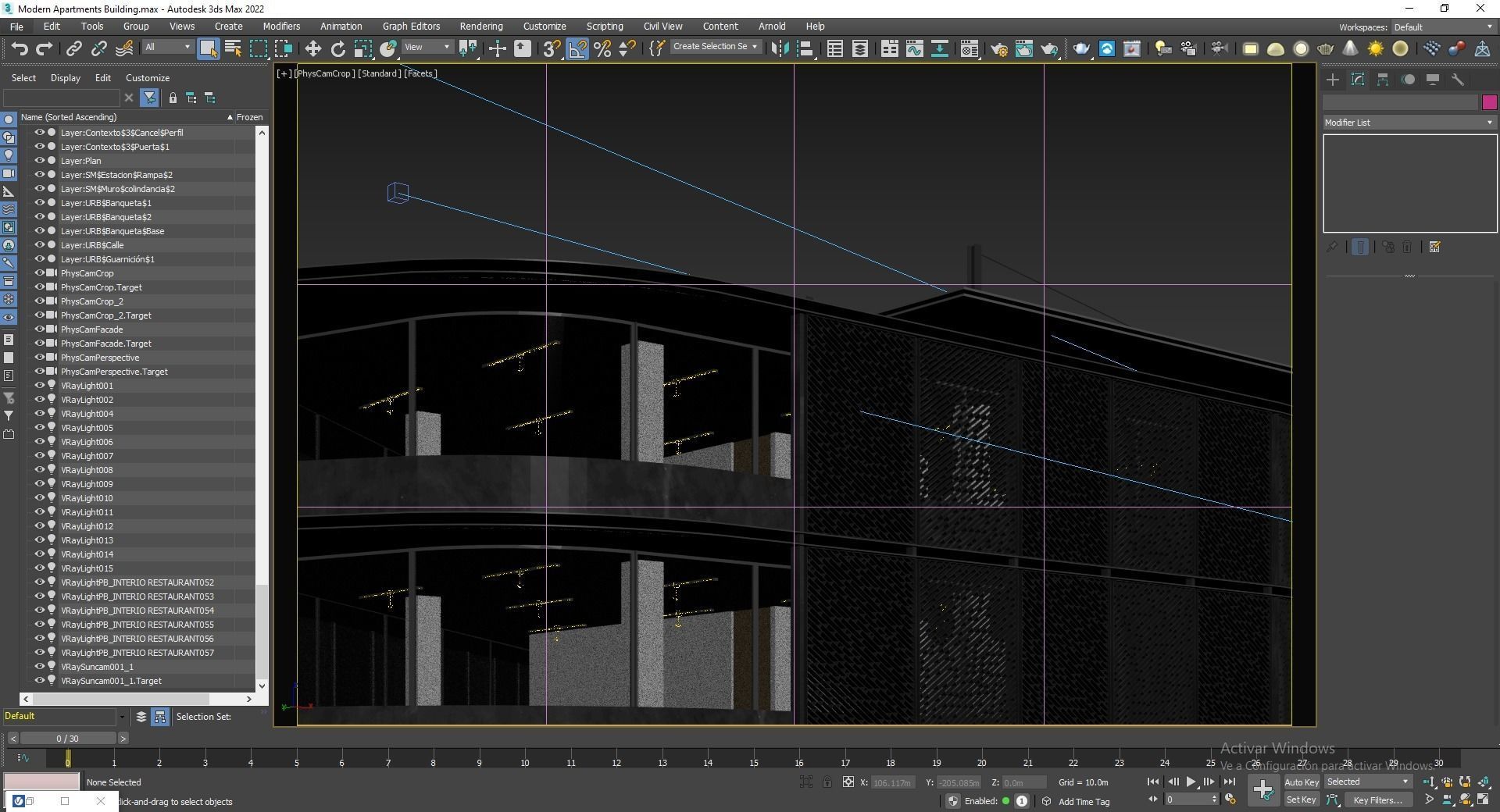
Task: Open the Workspaces Default dropdown
Action: click(1443, 27)
